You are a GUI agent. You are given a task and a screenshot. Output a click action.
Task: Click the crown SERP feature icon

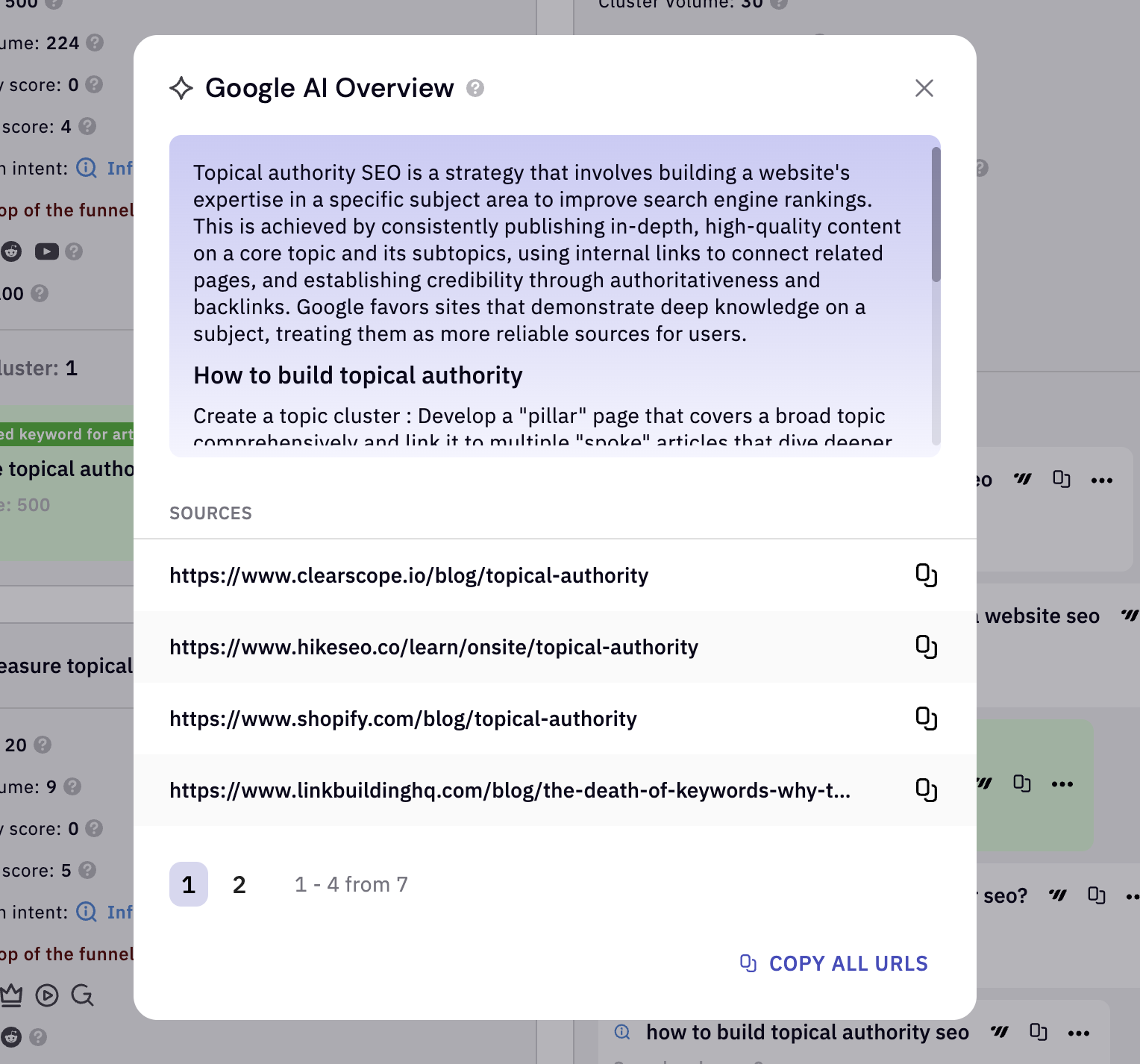tap(11, 995)
